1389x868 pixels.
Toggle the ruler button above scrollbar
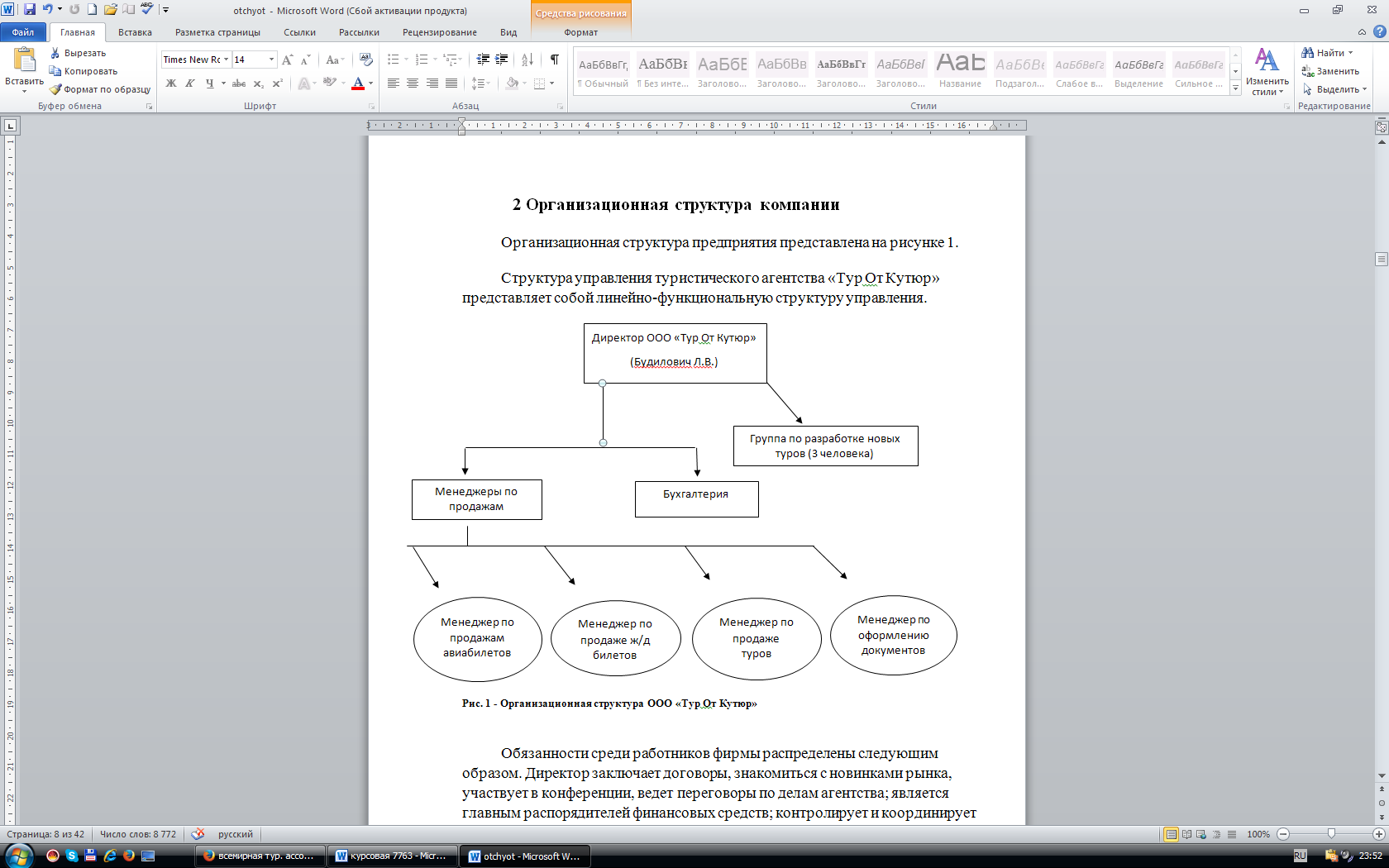pos(1381,127)
